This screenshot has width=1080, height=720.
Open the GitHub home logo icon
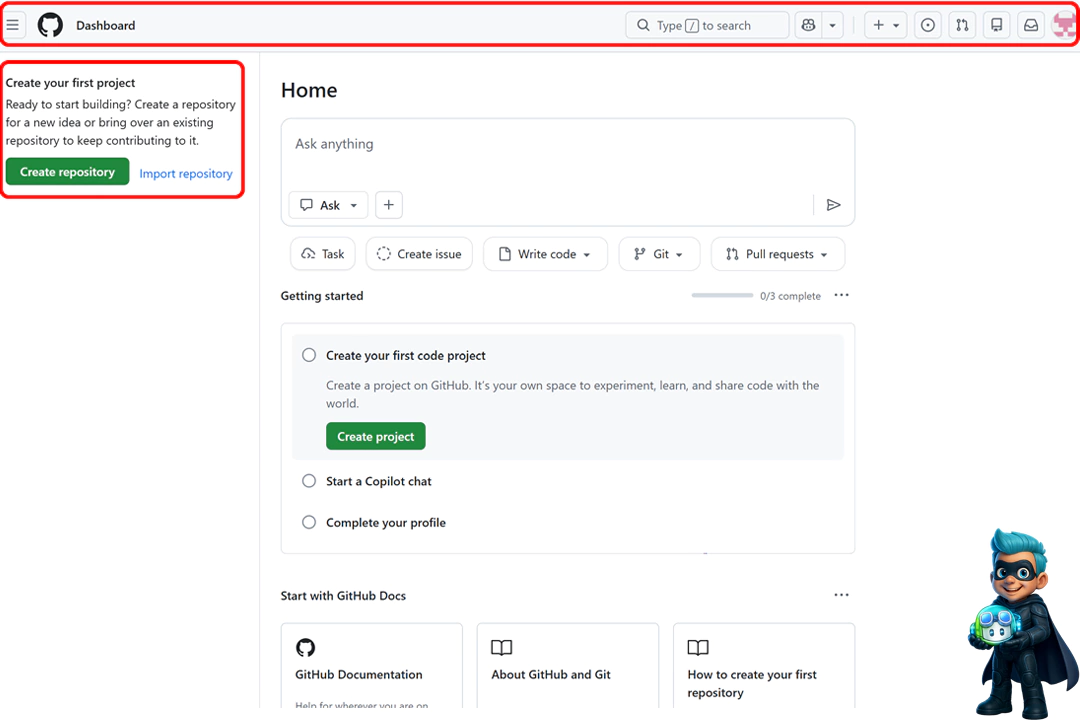(x=50, y=25)
